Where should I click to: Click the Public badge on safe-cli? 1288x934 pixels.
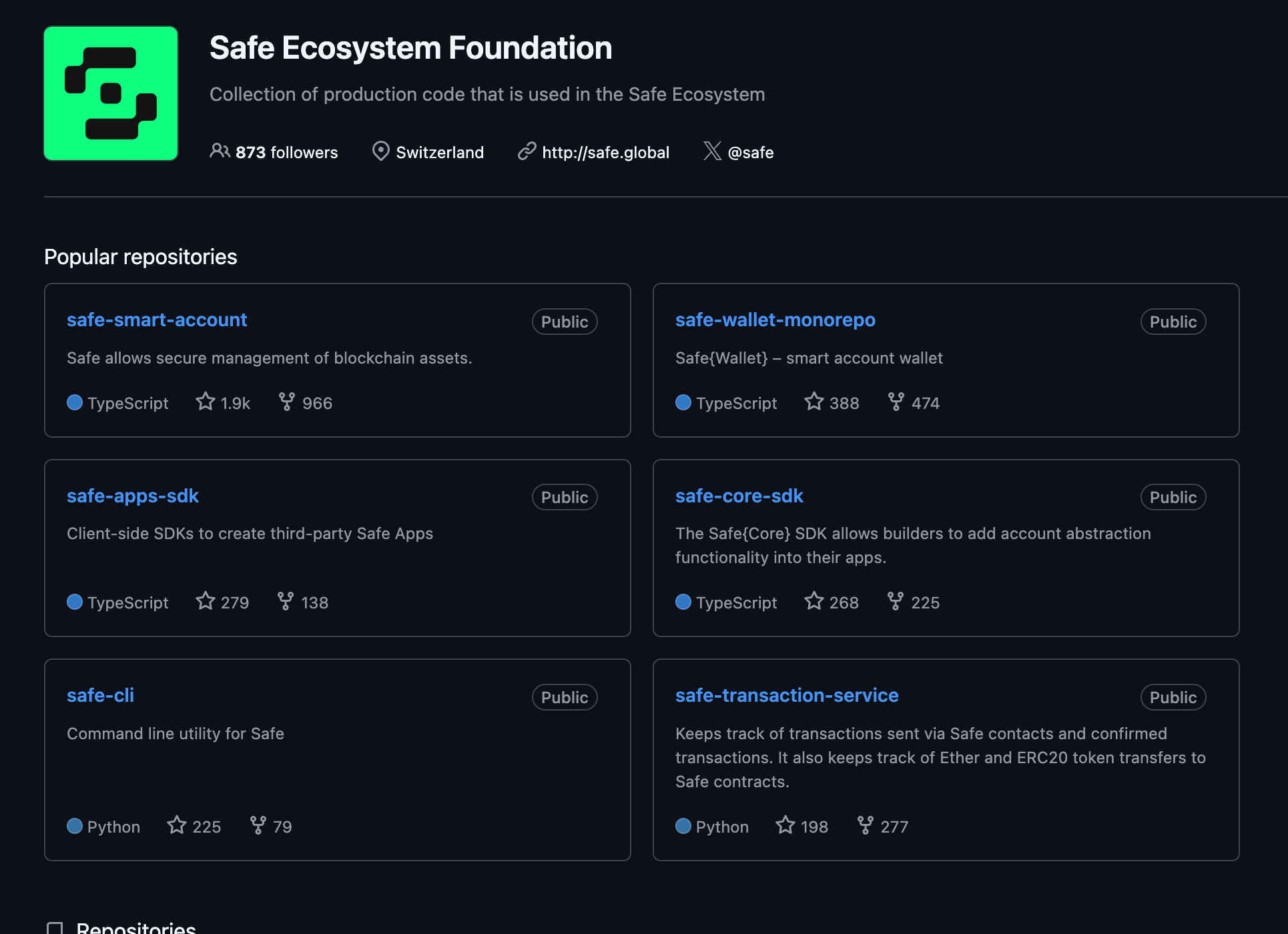click(565, 697)
